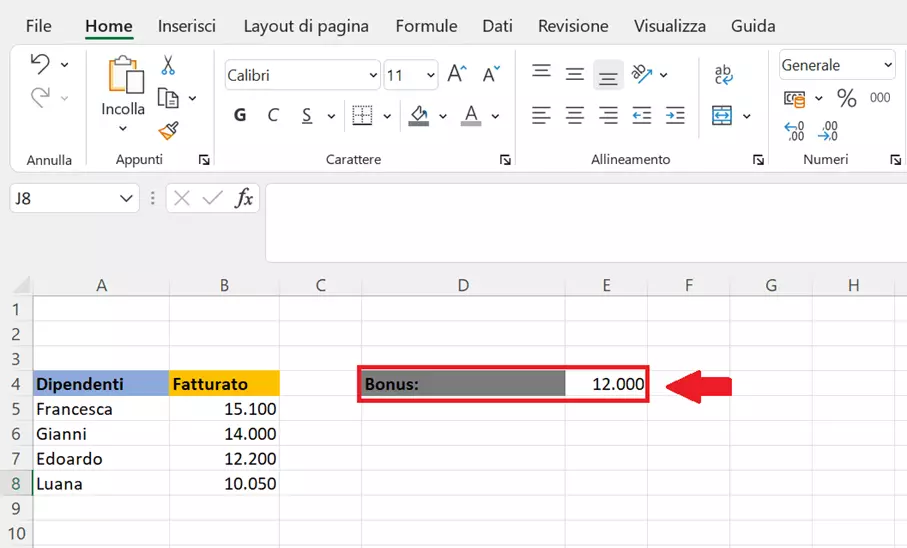Screen dimensions: 907x548
Task: Decrease decimal places icon
Action: [828, 131]
